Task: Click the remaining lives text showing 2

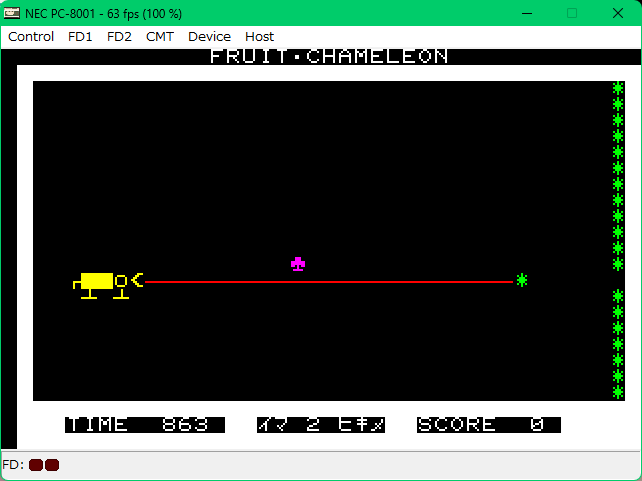Action: [x=321, y=425]
